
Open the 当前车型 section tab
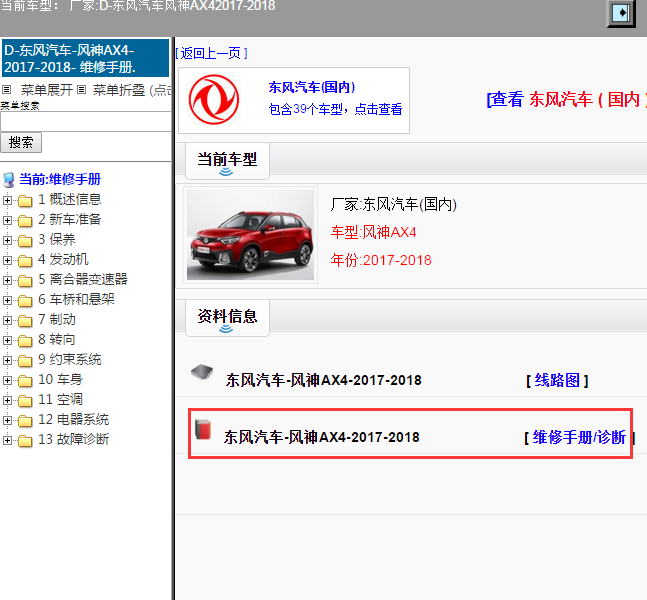pos(227,161)
